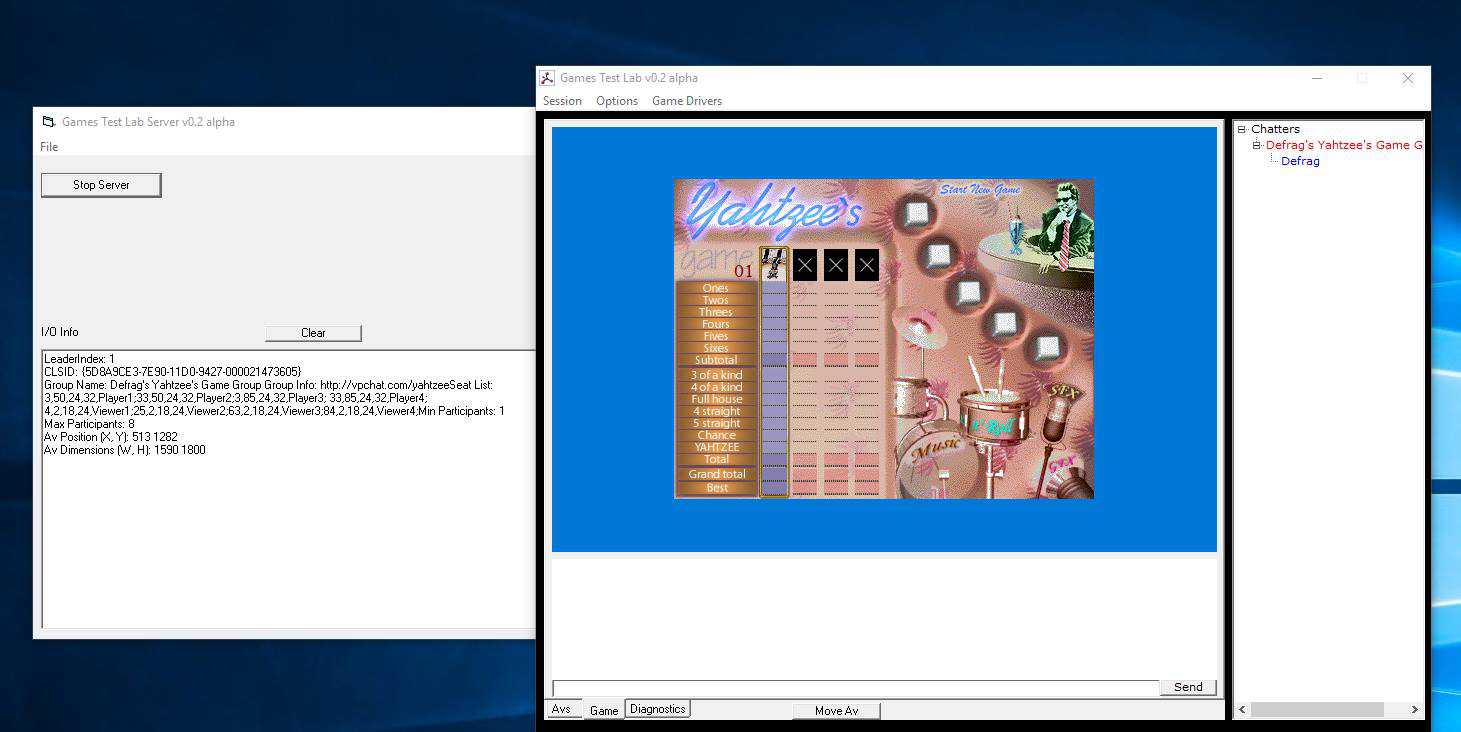Click the 5 straight row label
This screenshot has height=732, width=1461.
(x=716, y=423)
